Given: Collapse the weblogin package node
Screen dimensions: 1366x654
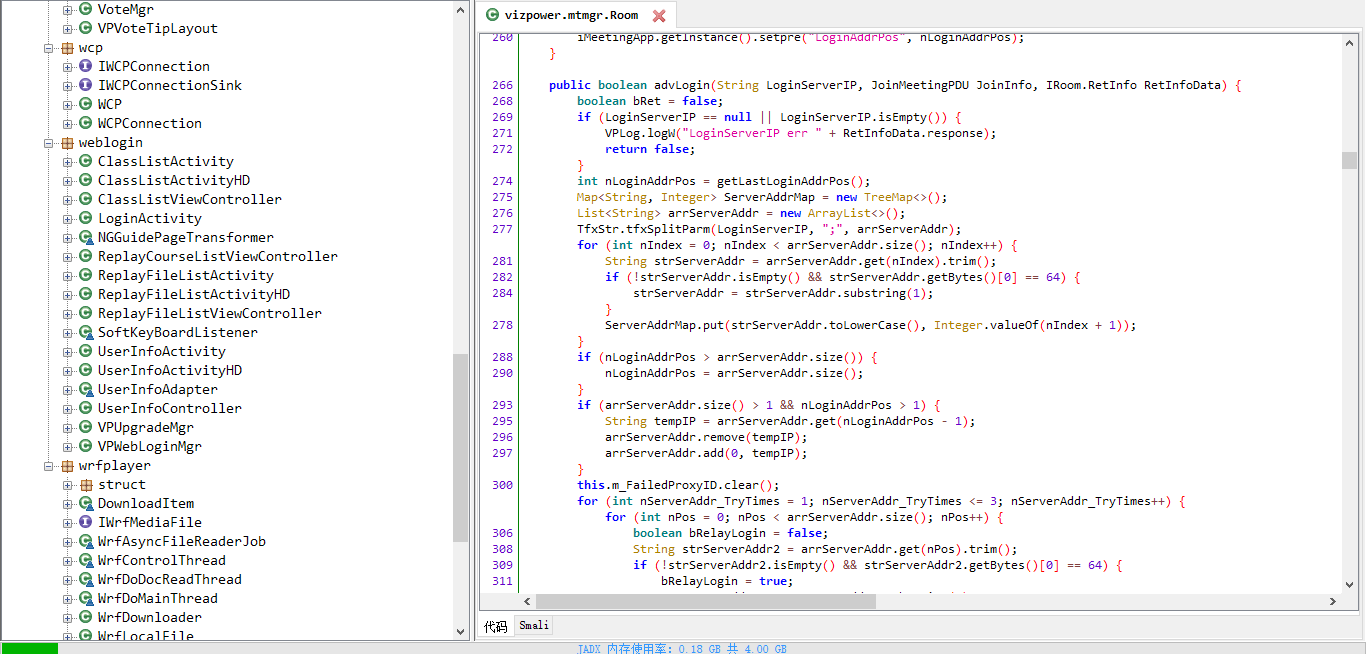Looking at the screenshot, I should click(x=48, y=142).
